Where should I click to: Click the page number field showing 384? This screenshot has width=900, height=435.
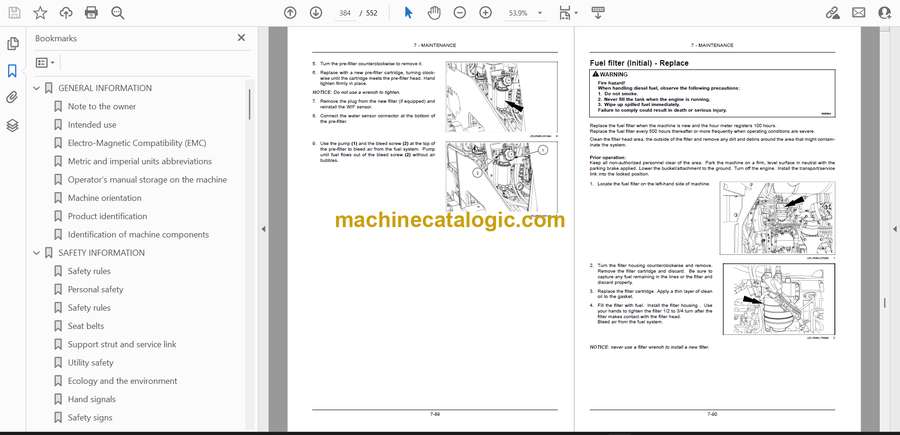[x=345, y=13]
